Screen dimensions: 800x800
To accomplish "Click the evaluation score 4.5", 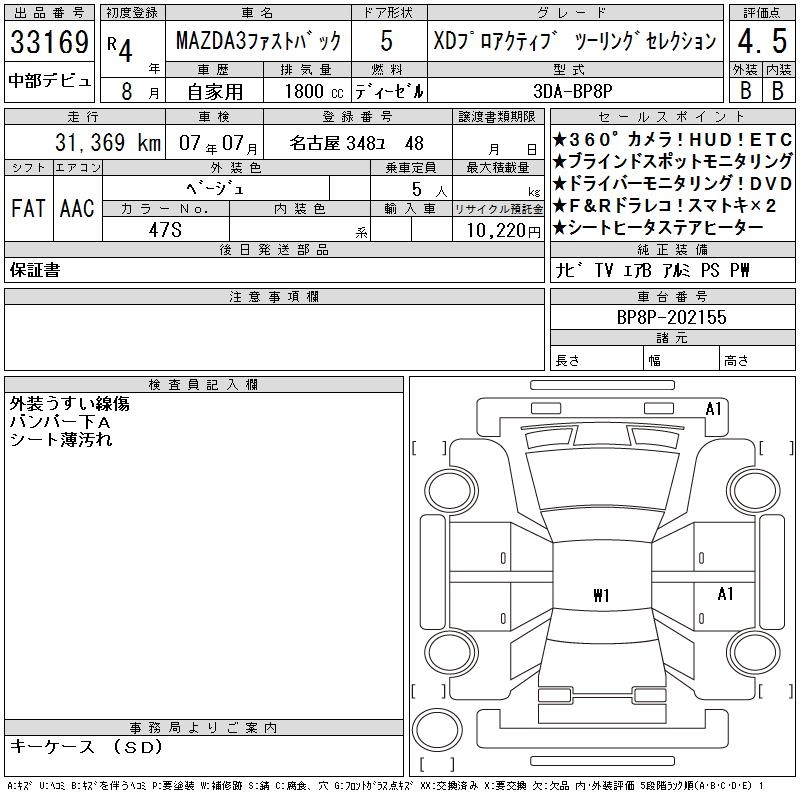I will [762, 41].
